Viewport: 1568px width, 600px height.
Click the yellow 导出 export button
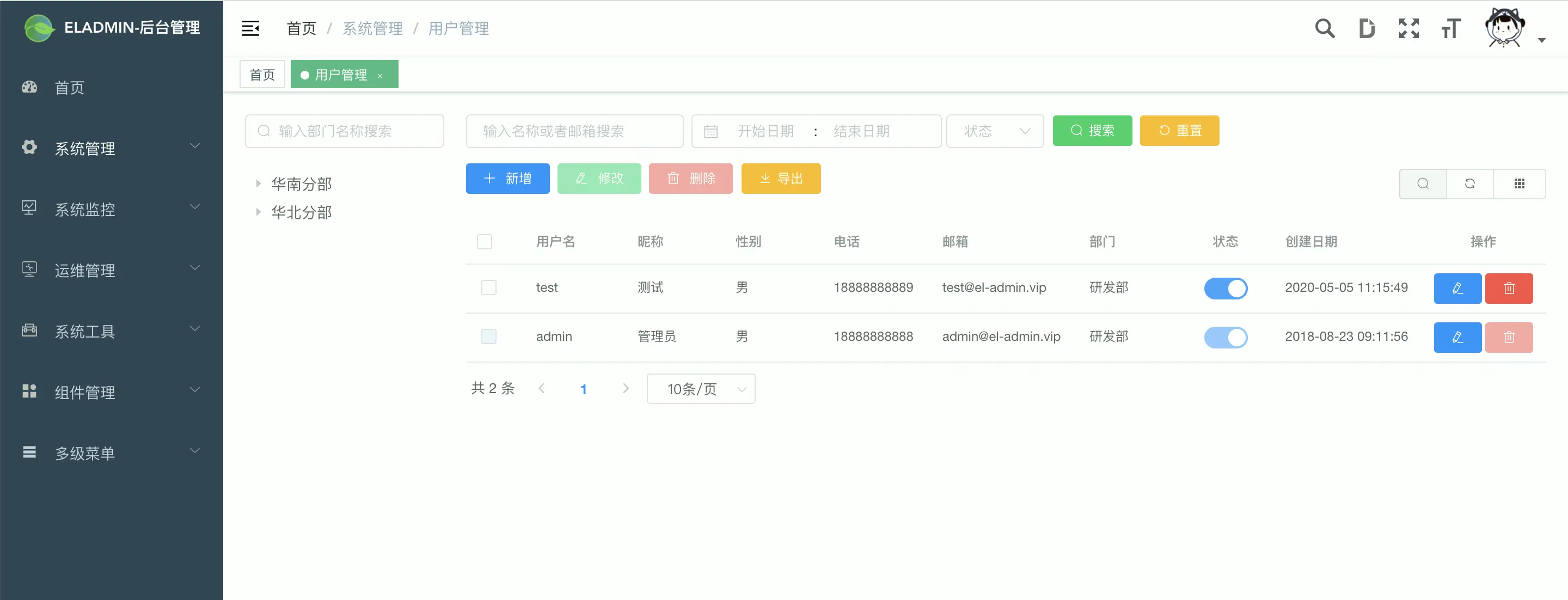(x=780, y=178)
